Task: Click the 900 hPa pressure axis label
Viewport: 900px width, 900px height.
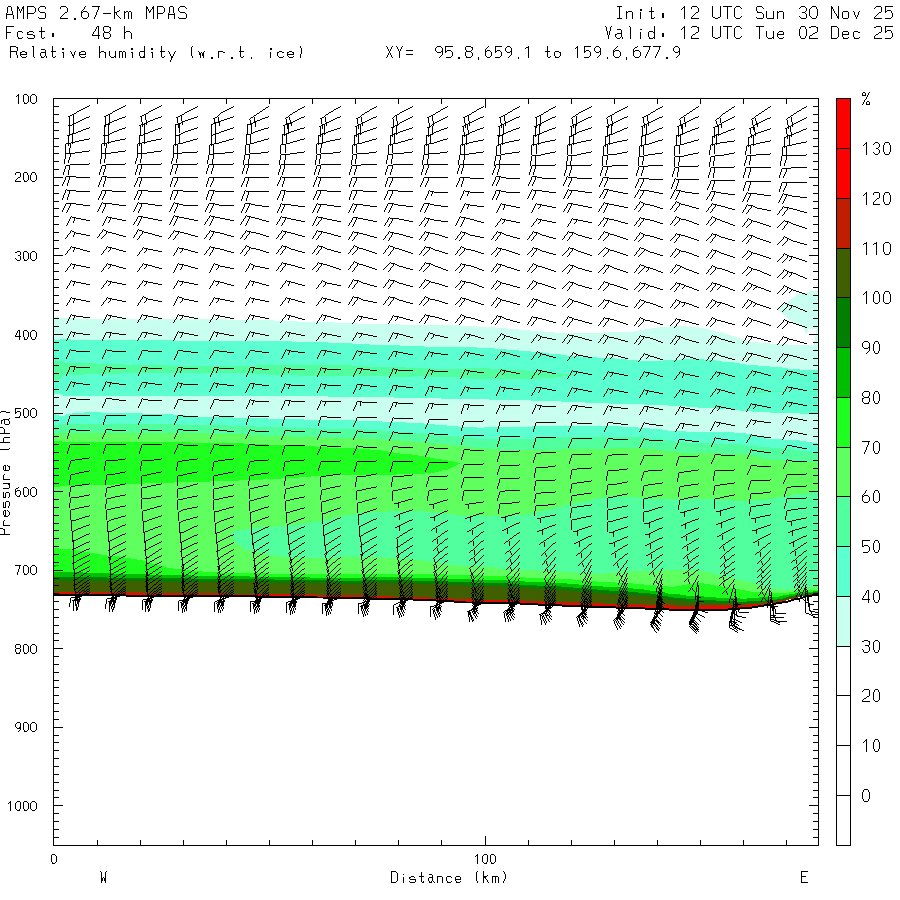Action: [26, 727]
